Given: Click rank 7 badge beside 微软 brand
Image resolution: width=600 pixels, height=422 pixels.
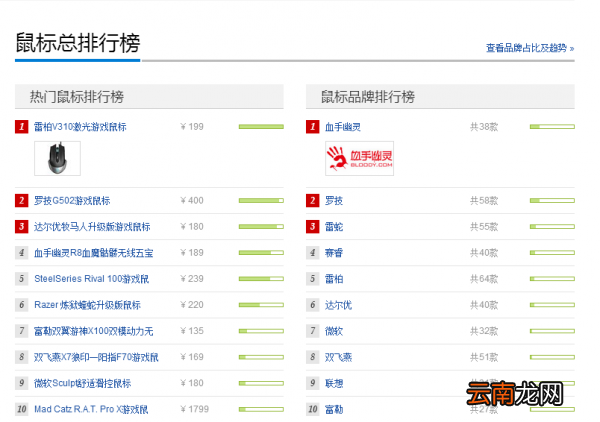Looking at the screenshot, I should (x=313, y=331).
